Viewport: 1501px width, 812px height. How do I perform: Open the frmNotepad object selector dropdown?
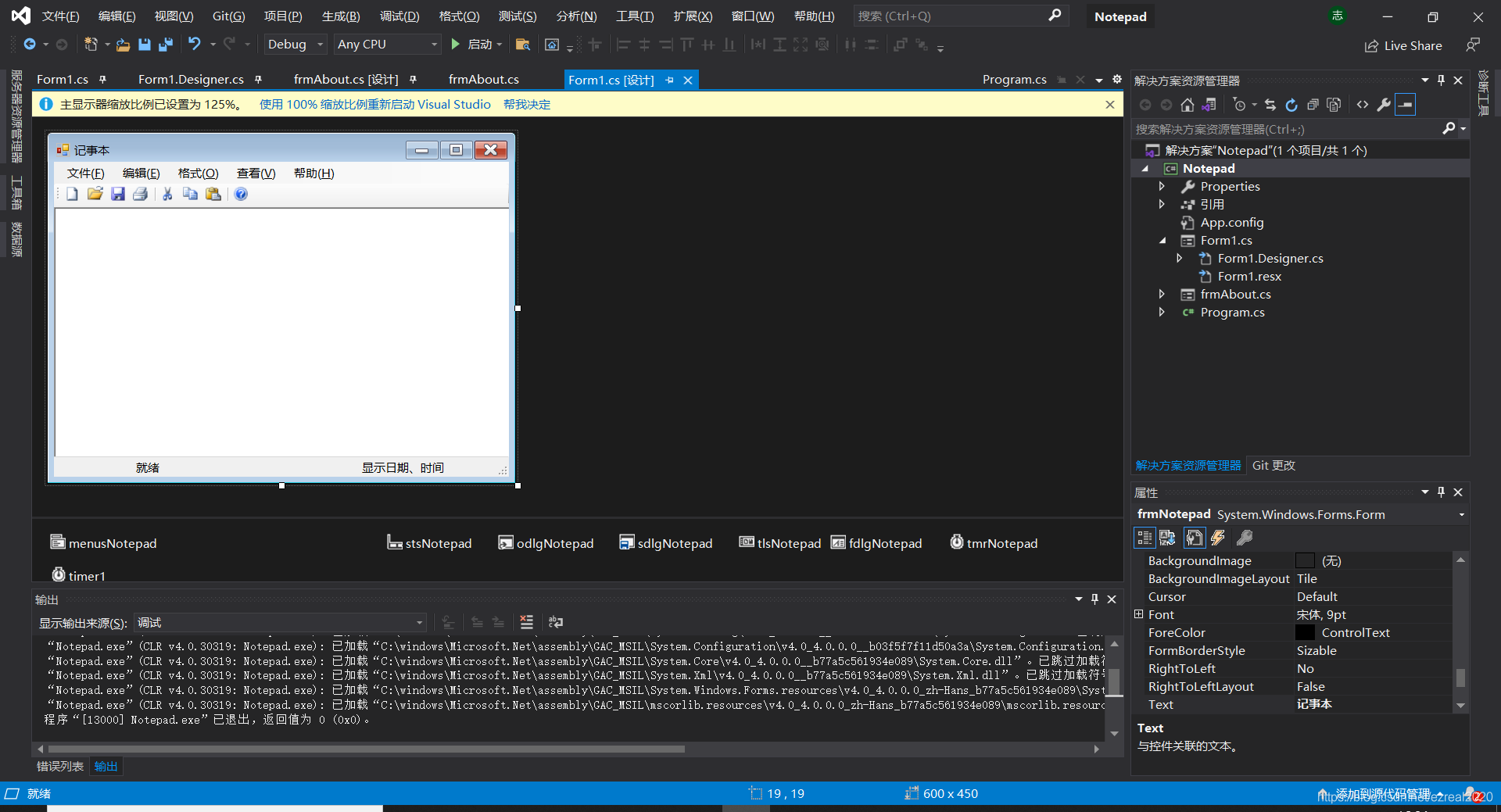tap(1461, 515)
